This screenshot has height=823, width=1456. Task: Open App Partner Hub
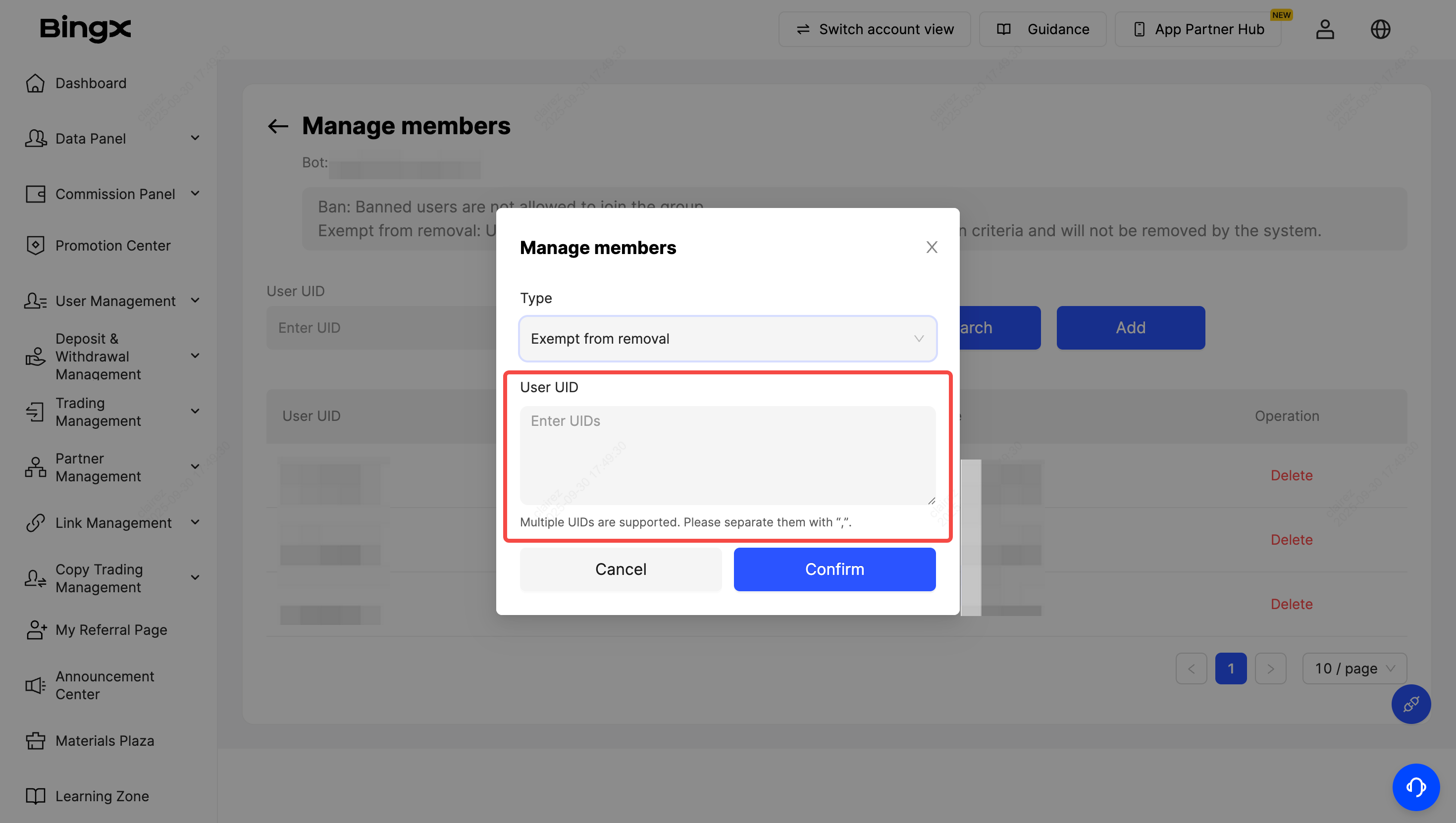(x=1197, y=29)
